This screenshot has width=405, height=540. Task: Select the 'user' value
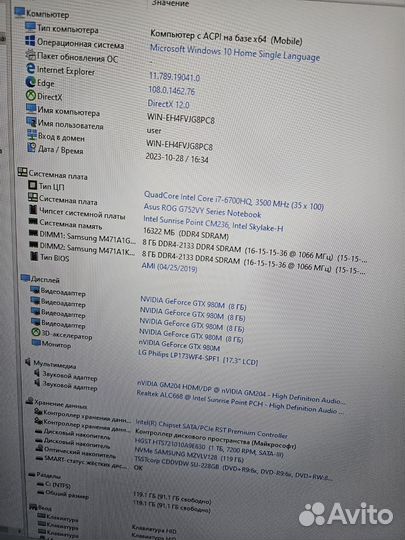154,131
